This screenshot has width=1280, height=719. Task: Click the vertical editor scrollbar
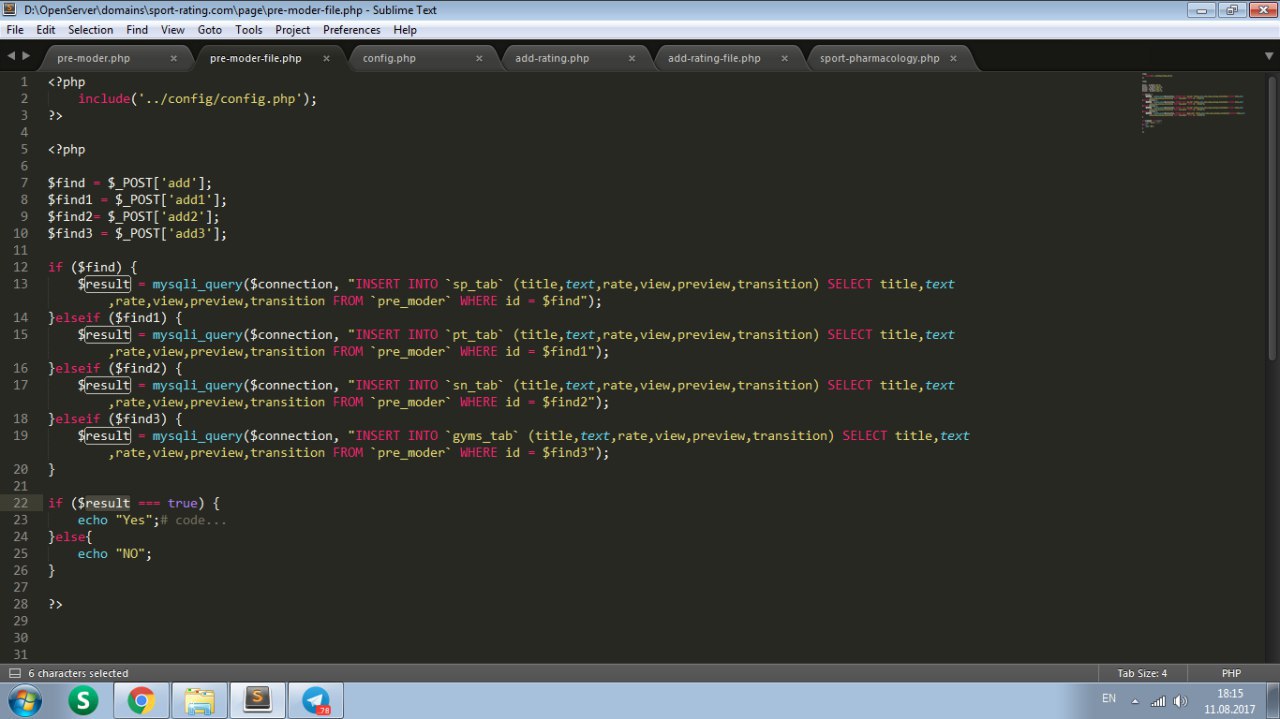pos(1272,220)
